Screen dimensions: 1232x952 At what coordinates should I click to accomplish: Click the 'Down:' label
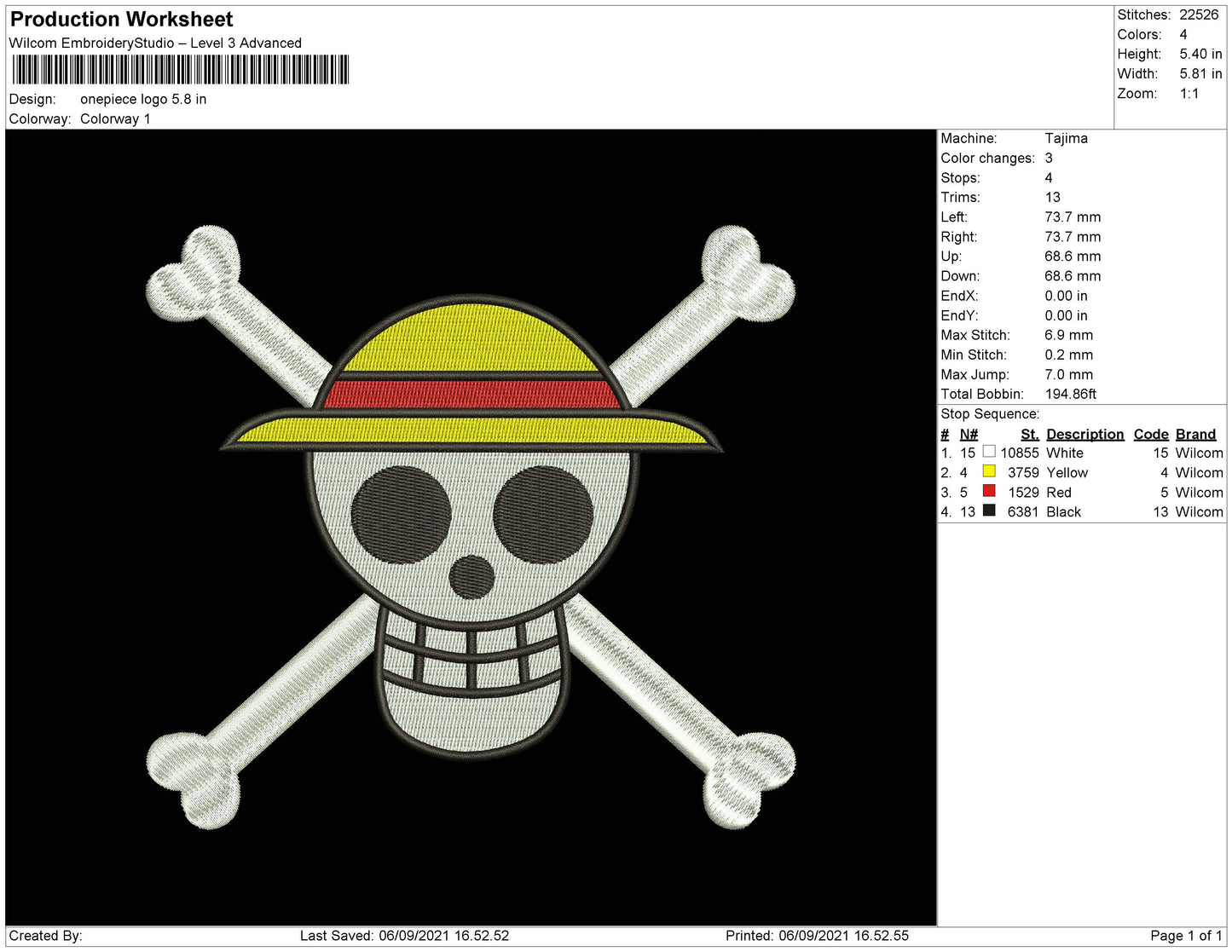coord(960,275)
